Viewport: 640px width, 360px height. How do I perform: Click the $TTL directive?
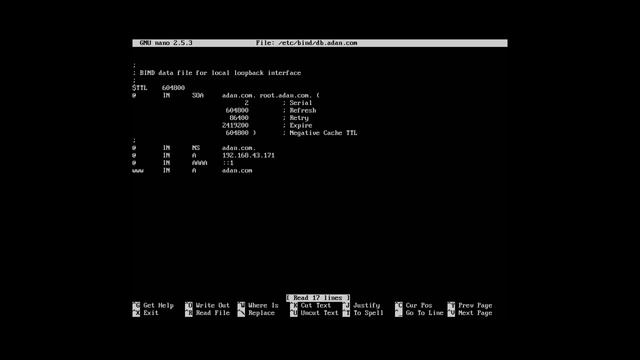pyautogui.click(x=140, y=88)
